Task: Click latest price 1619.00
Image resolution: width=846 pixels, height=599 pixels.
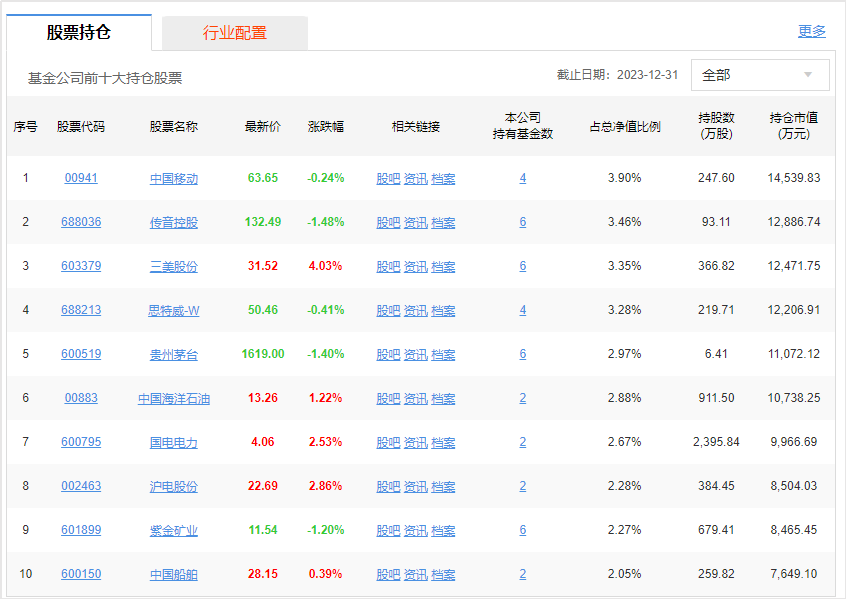Action: [x=263, y=354]
